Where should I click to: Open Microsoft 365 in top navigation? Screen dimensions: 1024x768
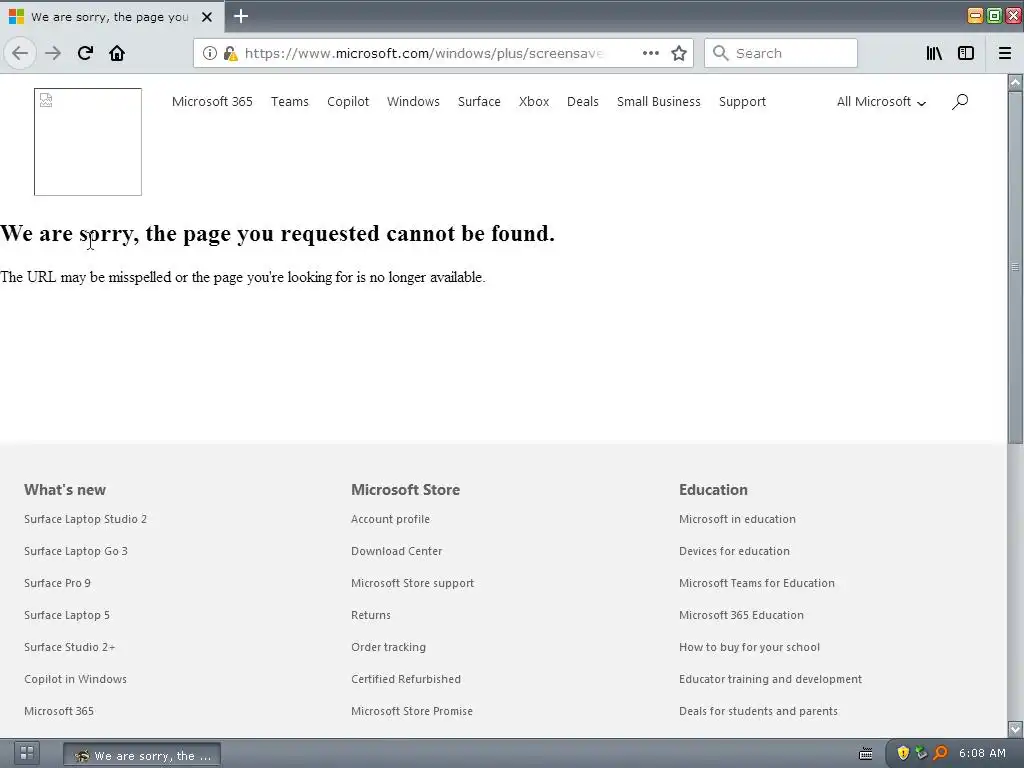click(x=212, y=102)
